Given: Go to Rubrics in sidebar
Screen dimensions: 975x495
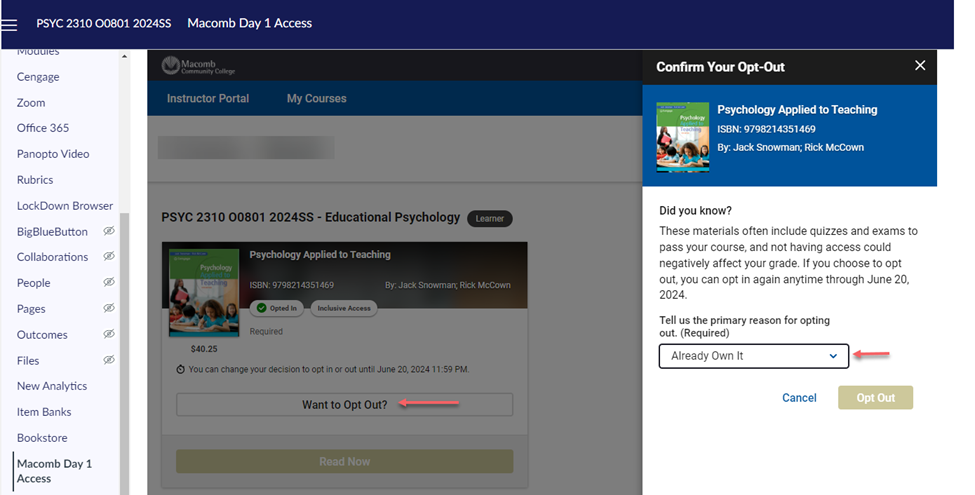Looking at the screenshot, I should pos(35,180).
